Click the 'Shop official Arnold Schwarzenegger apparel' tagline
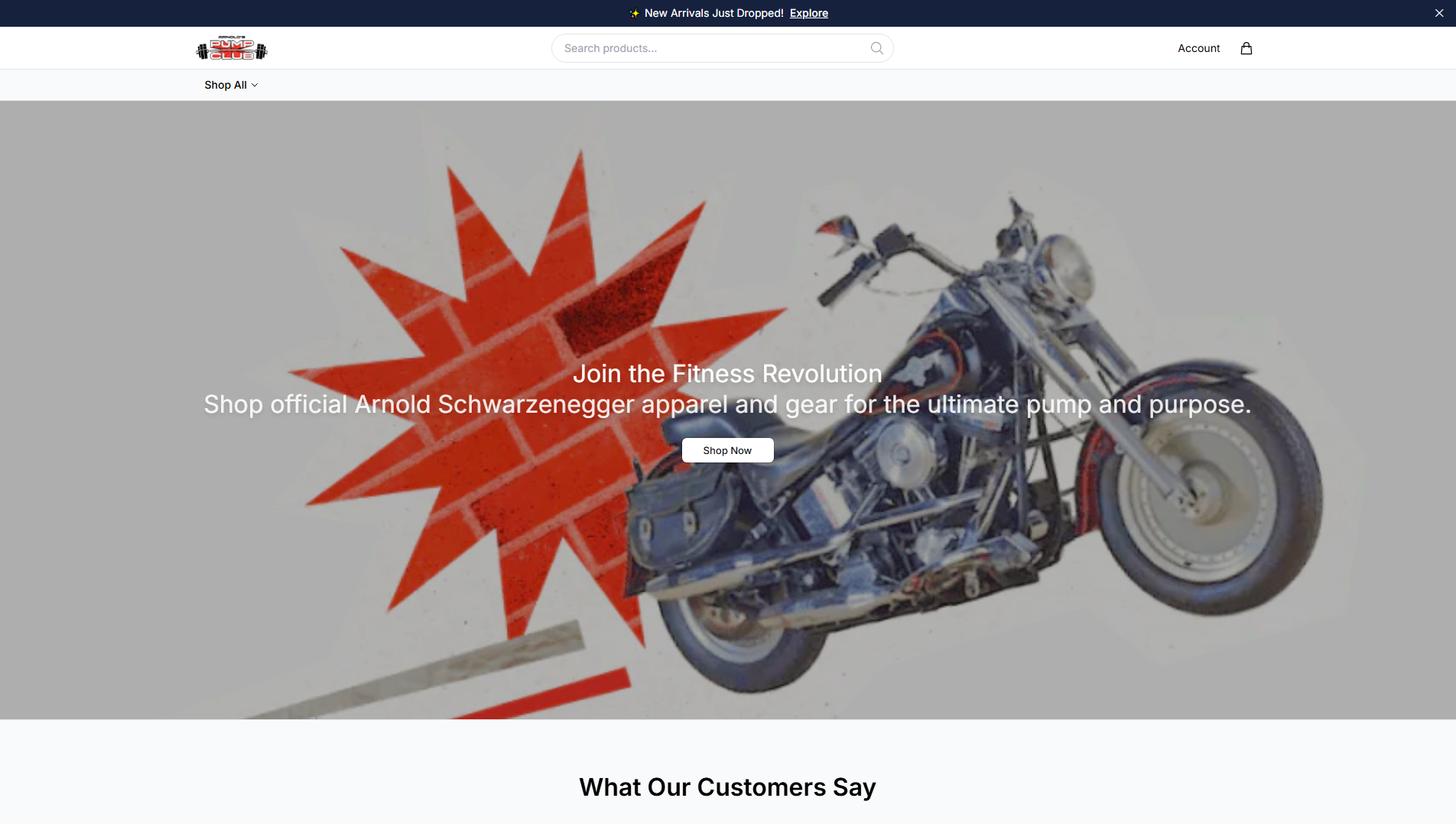Screen dimensions: 1456x824 727,404
